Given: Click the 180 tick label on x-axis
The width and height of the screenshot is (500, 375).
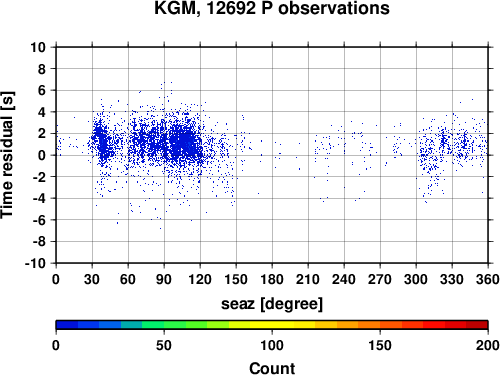Looking at the screenshot, I should [x=272, y=279].
